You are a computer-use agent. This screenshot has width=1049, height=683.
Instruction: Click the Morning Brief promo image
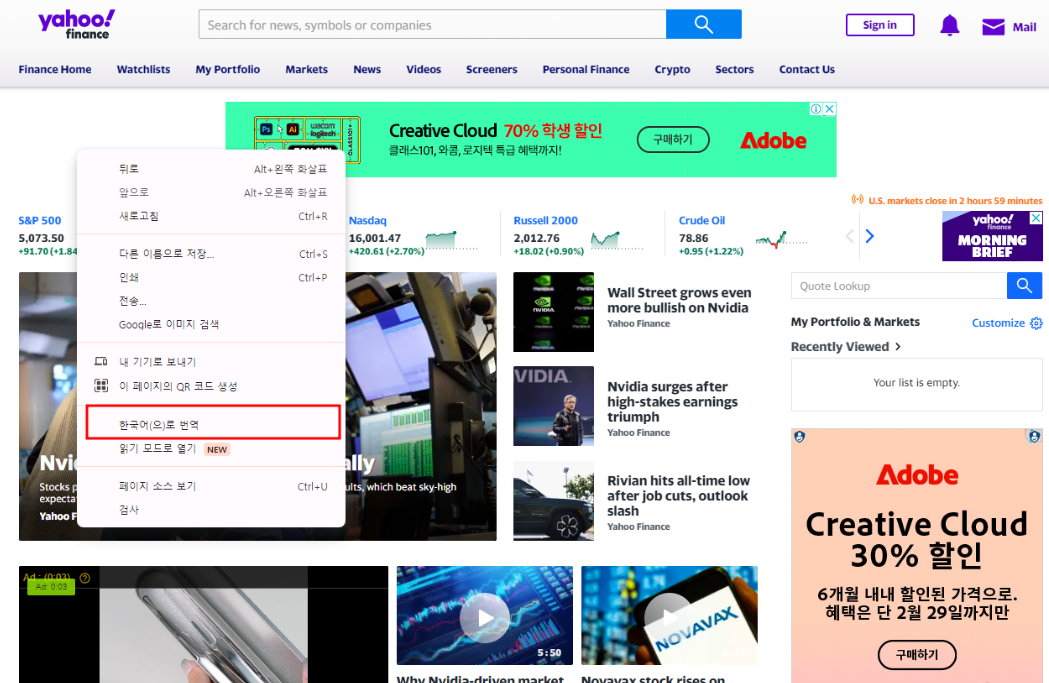click(992, 236)
